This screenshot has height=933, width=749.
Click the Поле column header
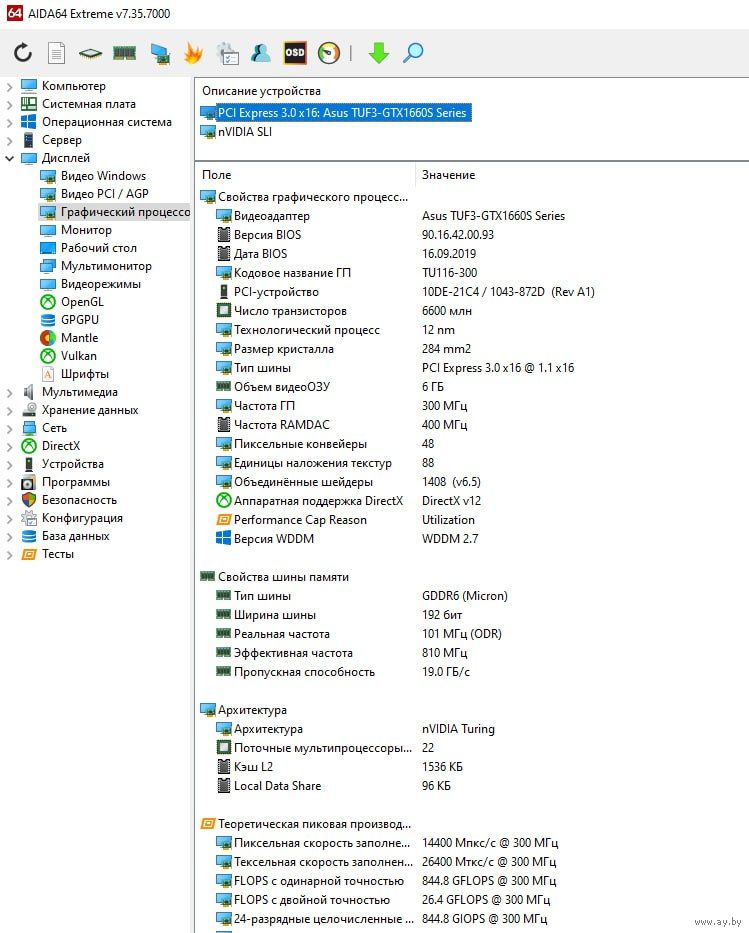point(217,175)
